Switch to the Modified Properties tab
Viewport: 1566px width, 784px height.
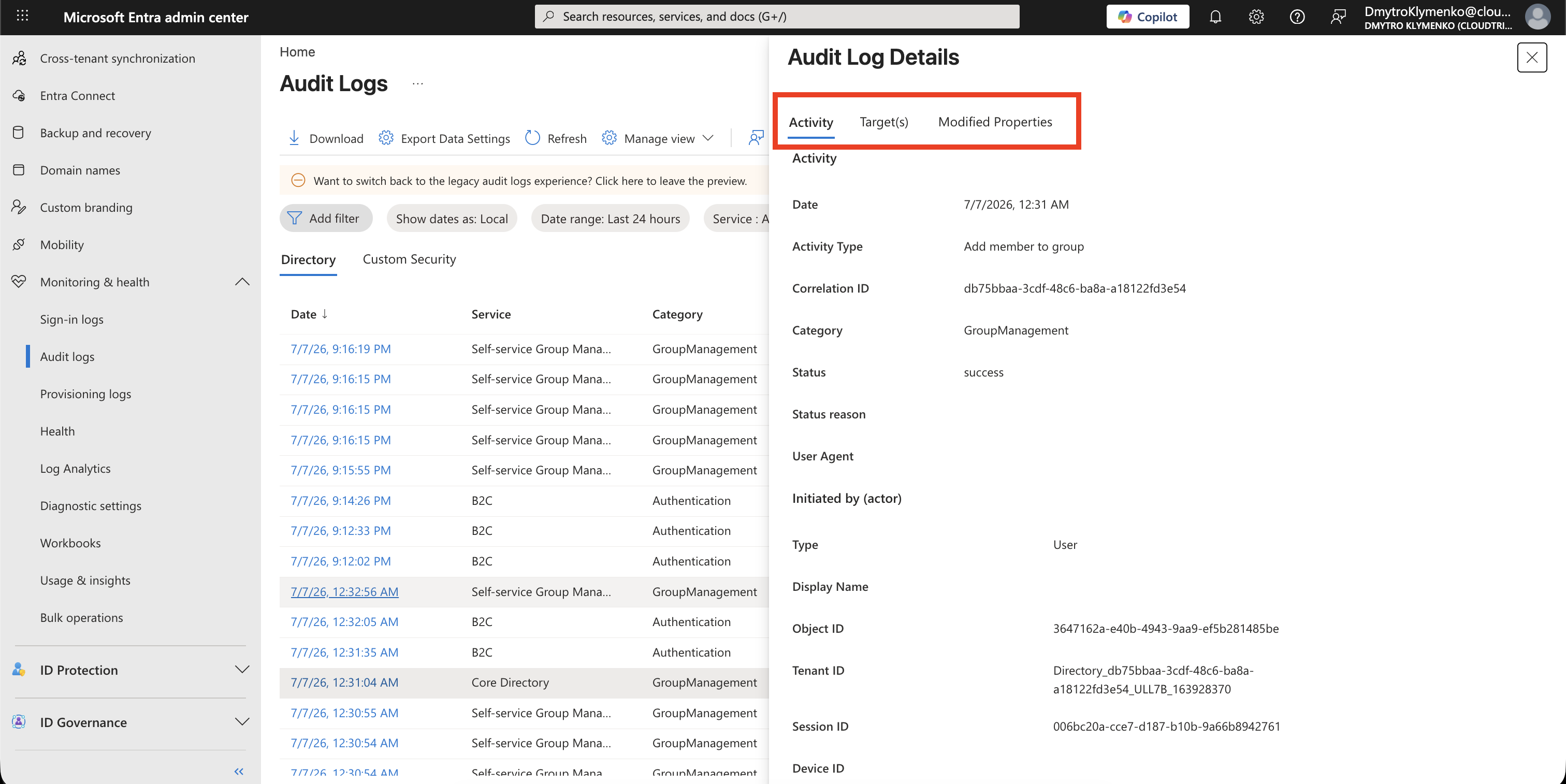995,122
